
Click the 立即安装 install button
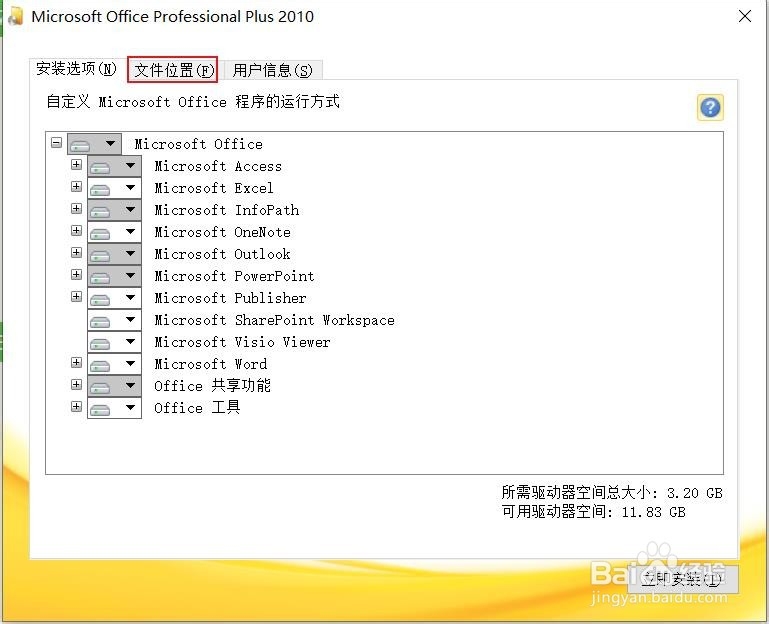[682, 579]
